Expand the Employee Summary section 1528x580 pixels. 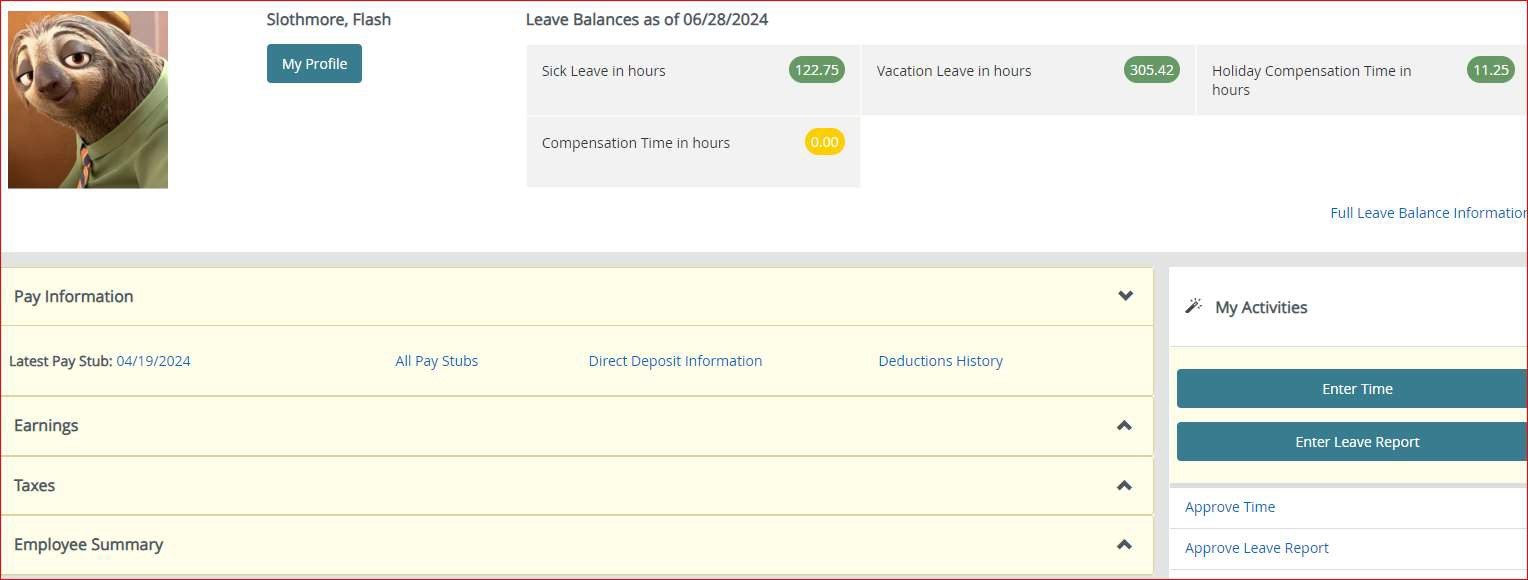(1122, 543)
